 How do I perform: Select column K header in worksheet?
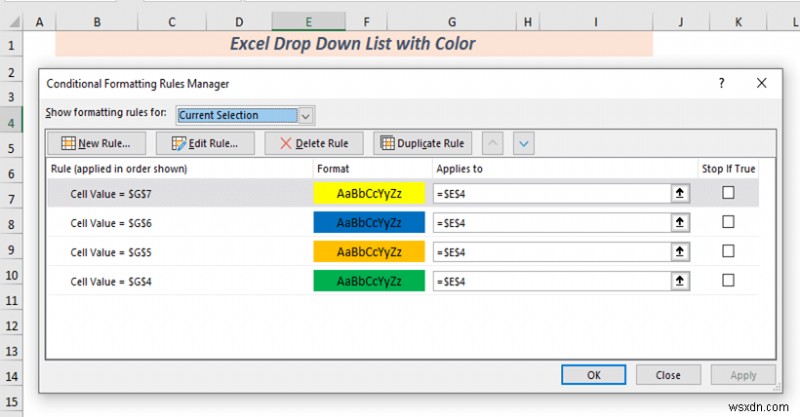pos(738,22)
